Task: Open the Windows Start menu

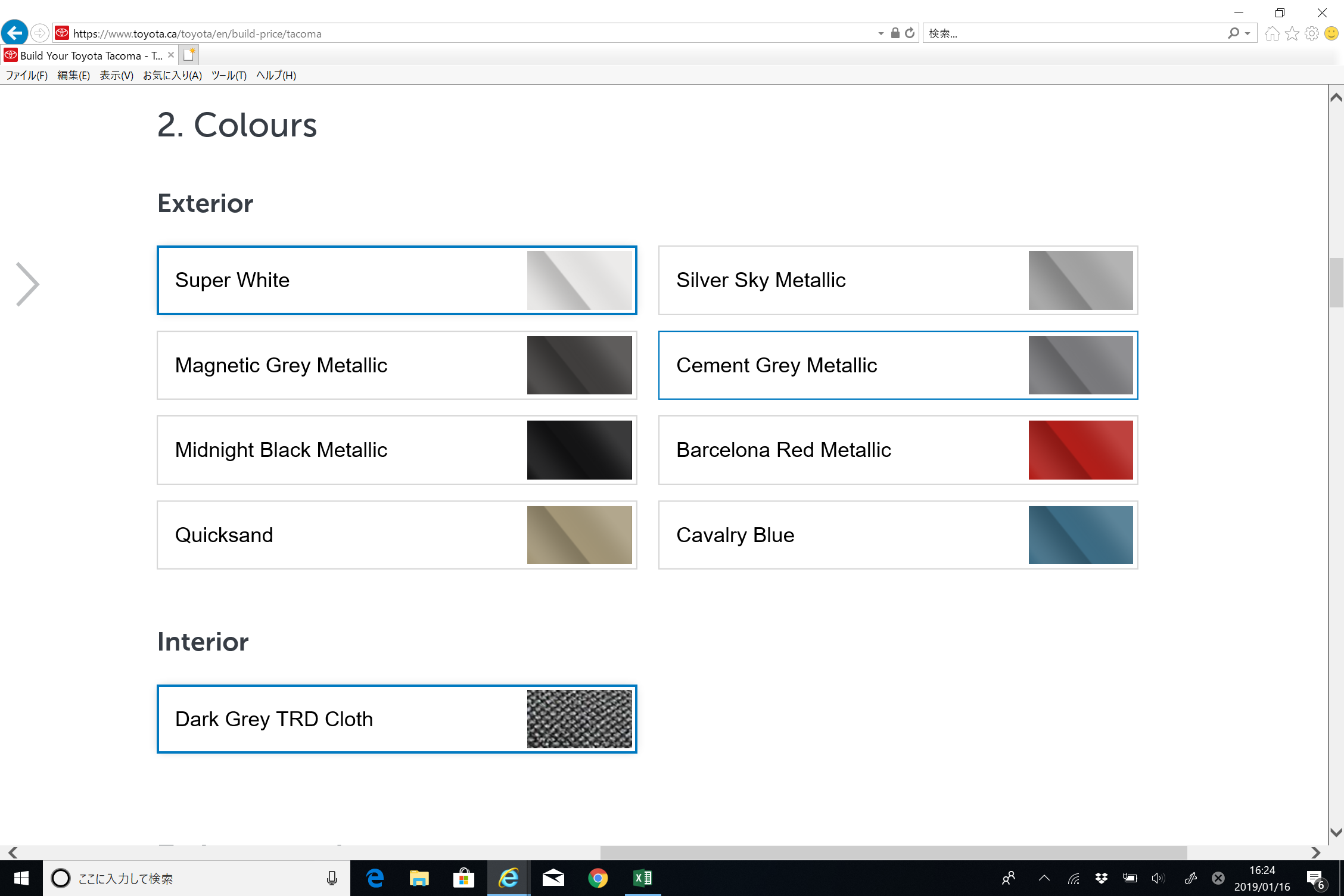Action: point(21,878)
